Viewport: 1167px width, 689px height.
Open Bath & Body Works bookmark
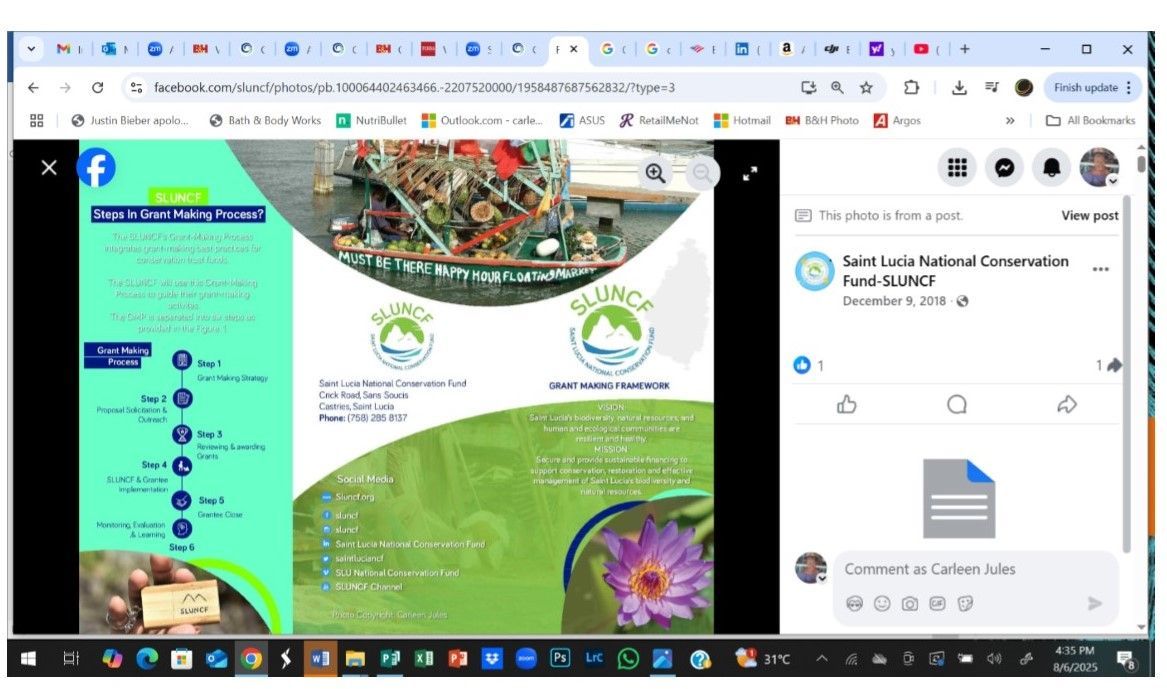click(266, 121)
